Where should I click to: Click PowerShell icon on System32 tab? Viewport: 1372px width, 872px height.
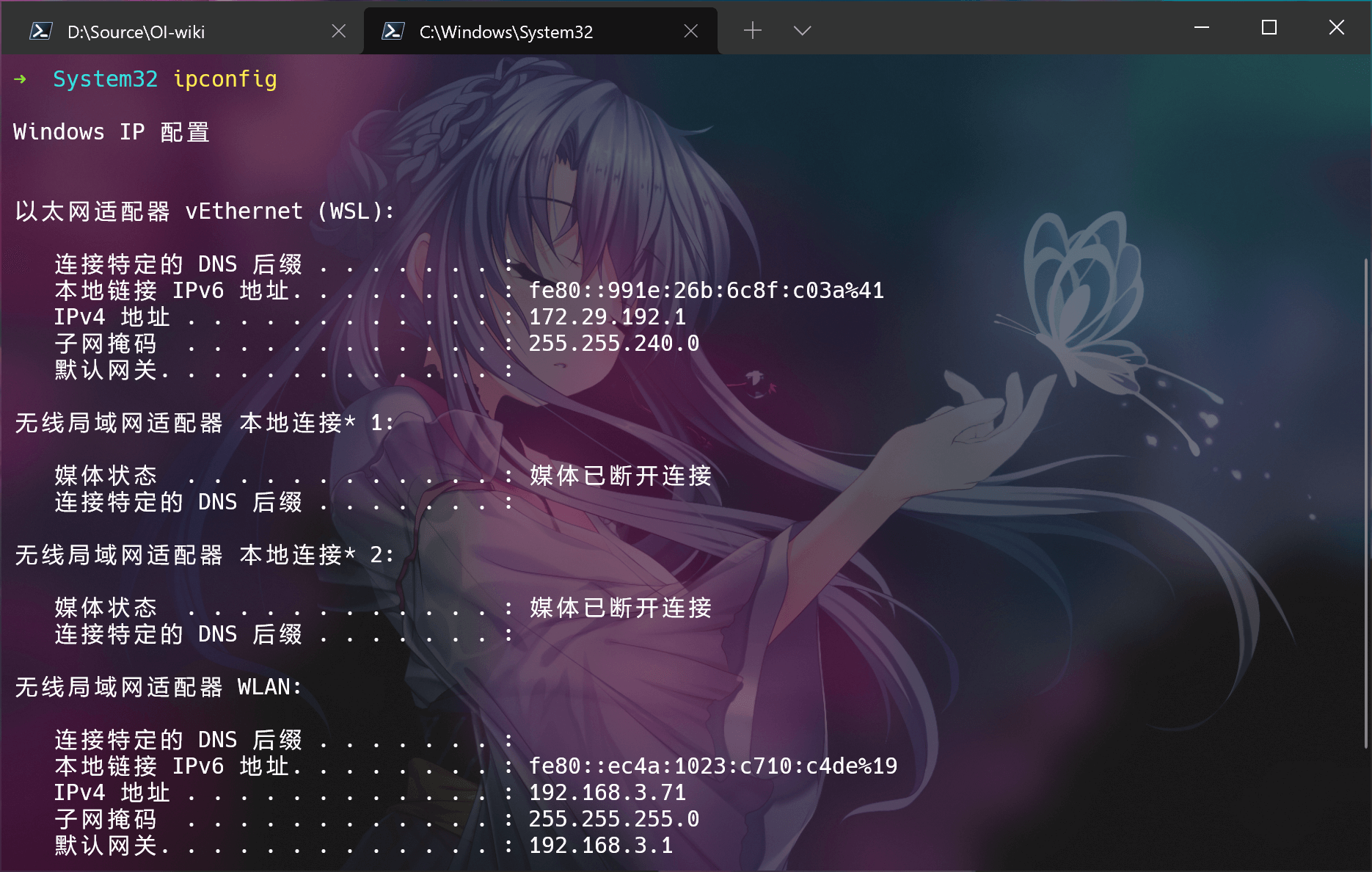click(393, 31)
